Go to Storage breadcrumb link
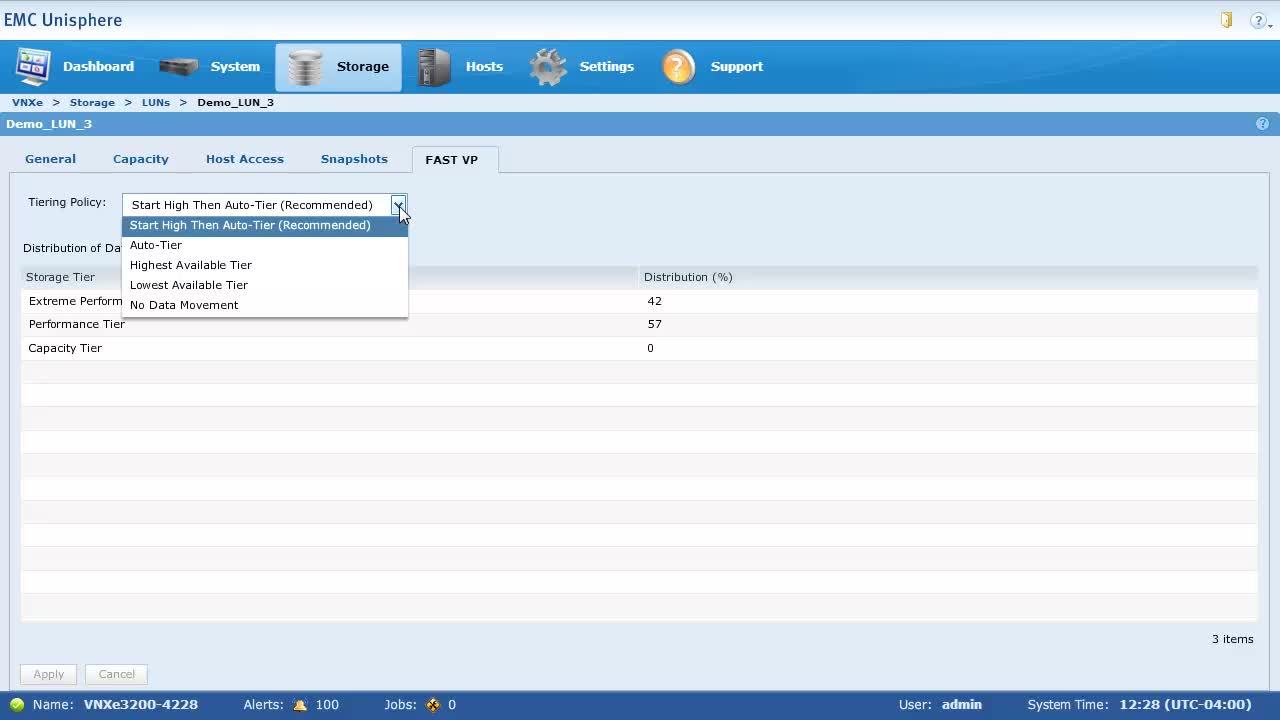Image resolution: width=1280 pixels, height=720 pixels. coord(92,103)
